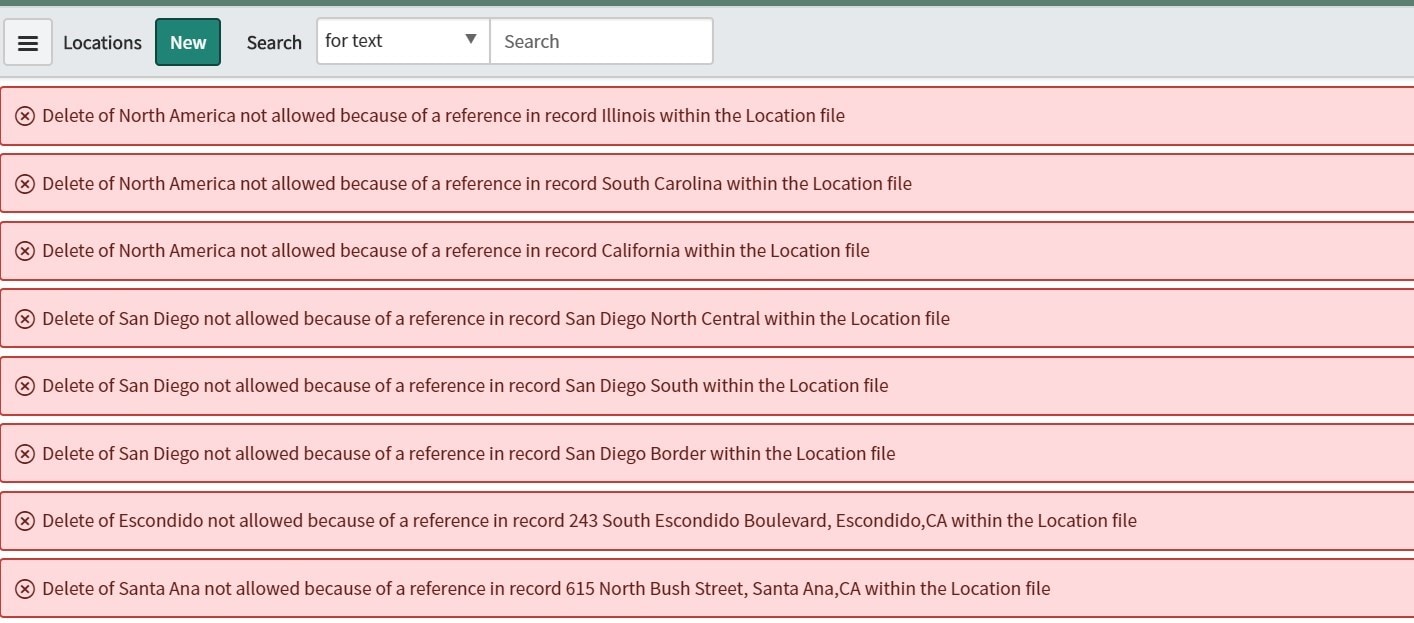
Task: Dismiss the San Diego North Central error
Action: [x=26, y=318]
